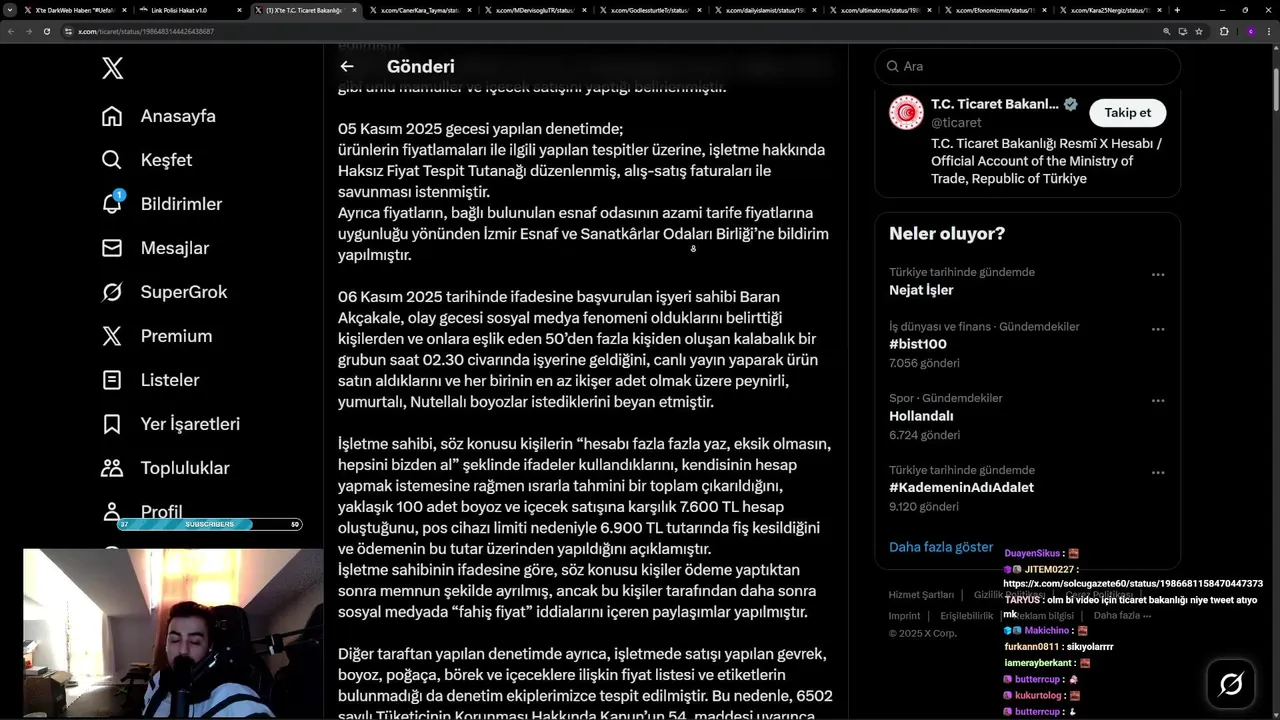Click solcugazete60 status link in chat
This screenshot has height=720, width=1280.
point(1133,583)
